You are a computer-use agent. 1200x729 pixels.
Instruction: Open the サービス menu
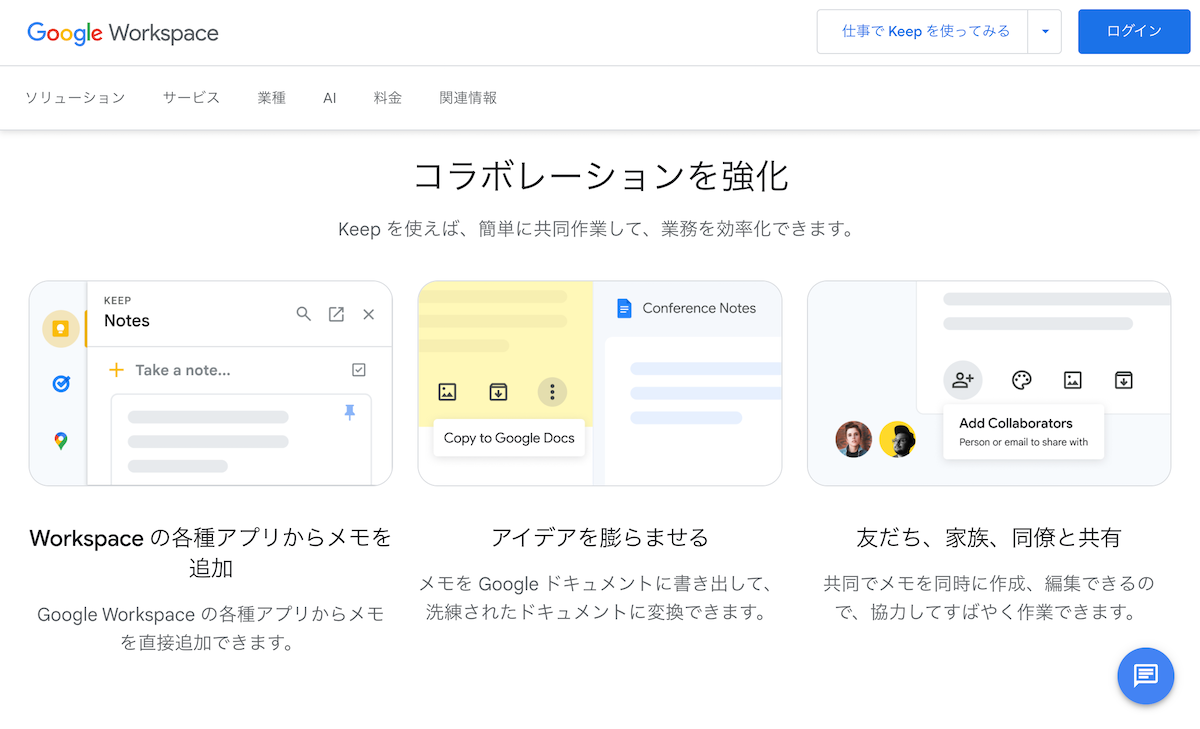[x=191, y=98]
